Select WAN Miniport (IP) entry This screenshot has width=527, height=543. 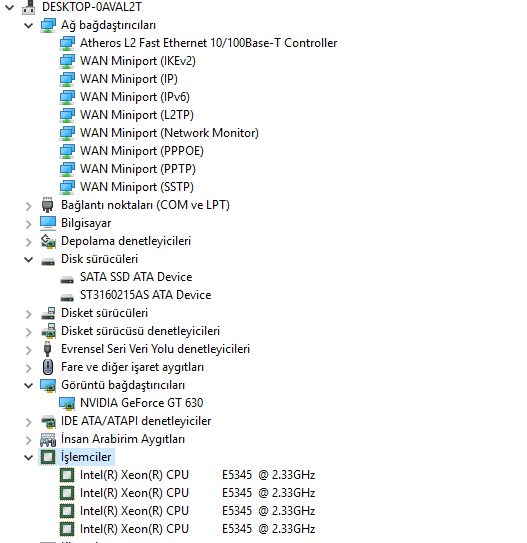click(129, 79)
